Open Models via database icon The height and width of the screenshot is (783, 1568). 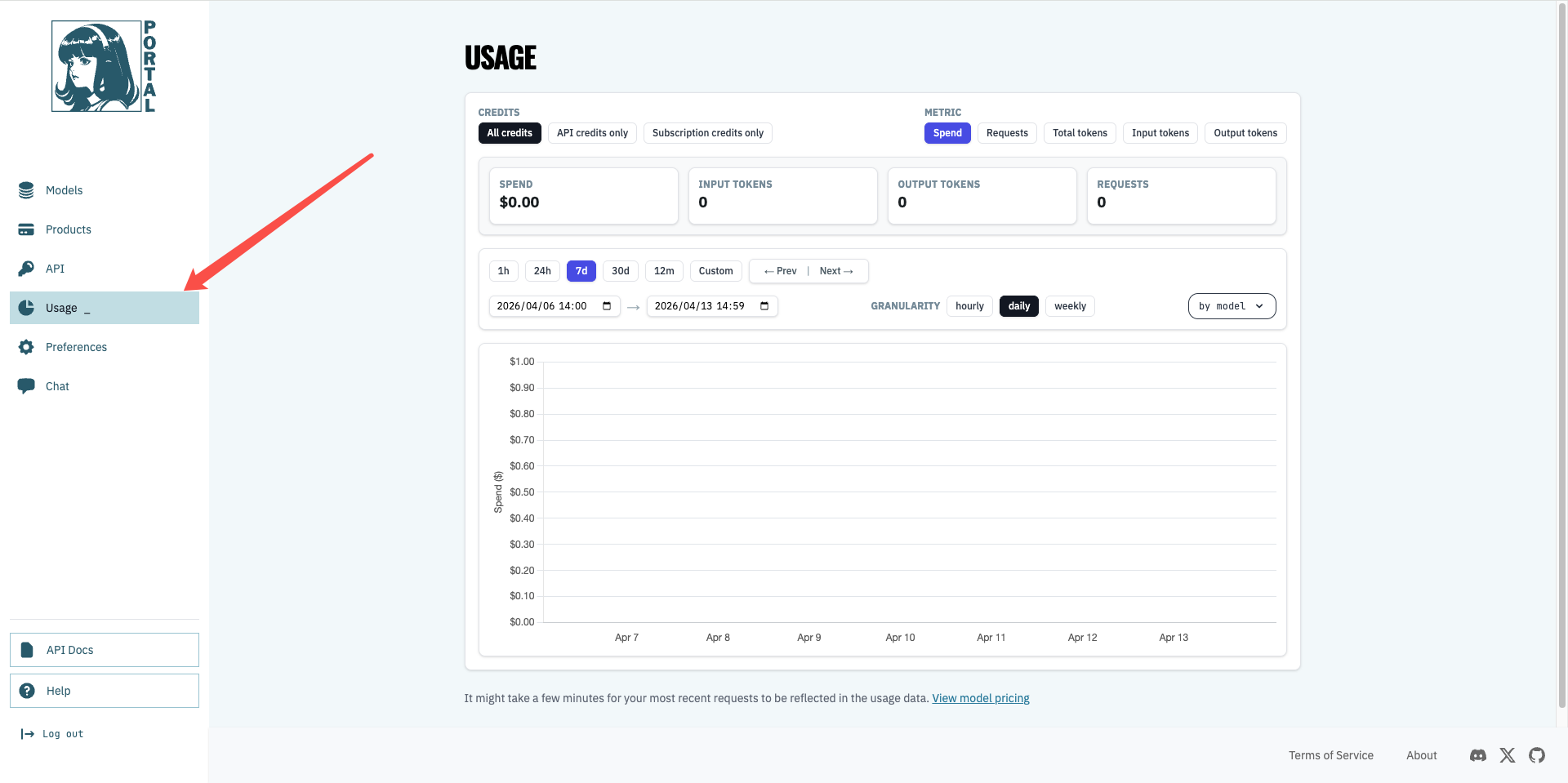point(26,190)
